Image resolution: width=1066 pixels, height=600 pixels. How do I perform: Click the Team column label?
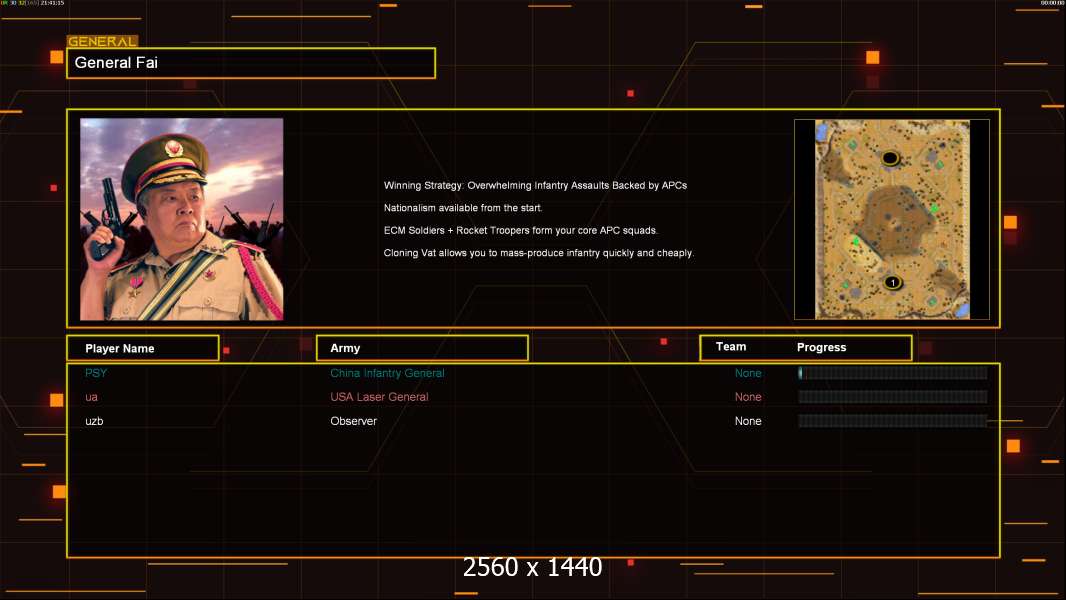[x=731, y=347]
